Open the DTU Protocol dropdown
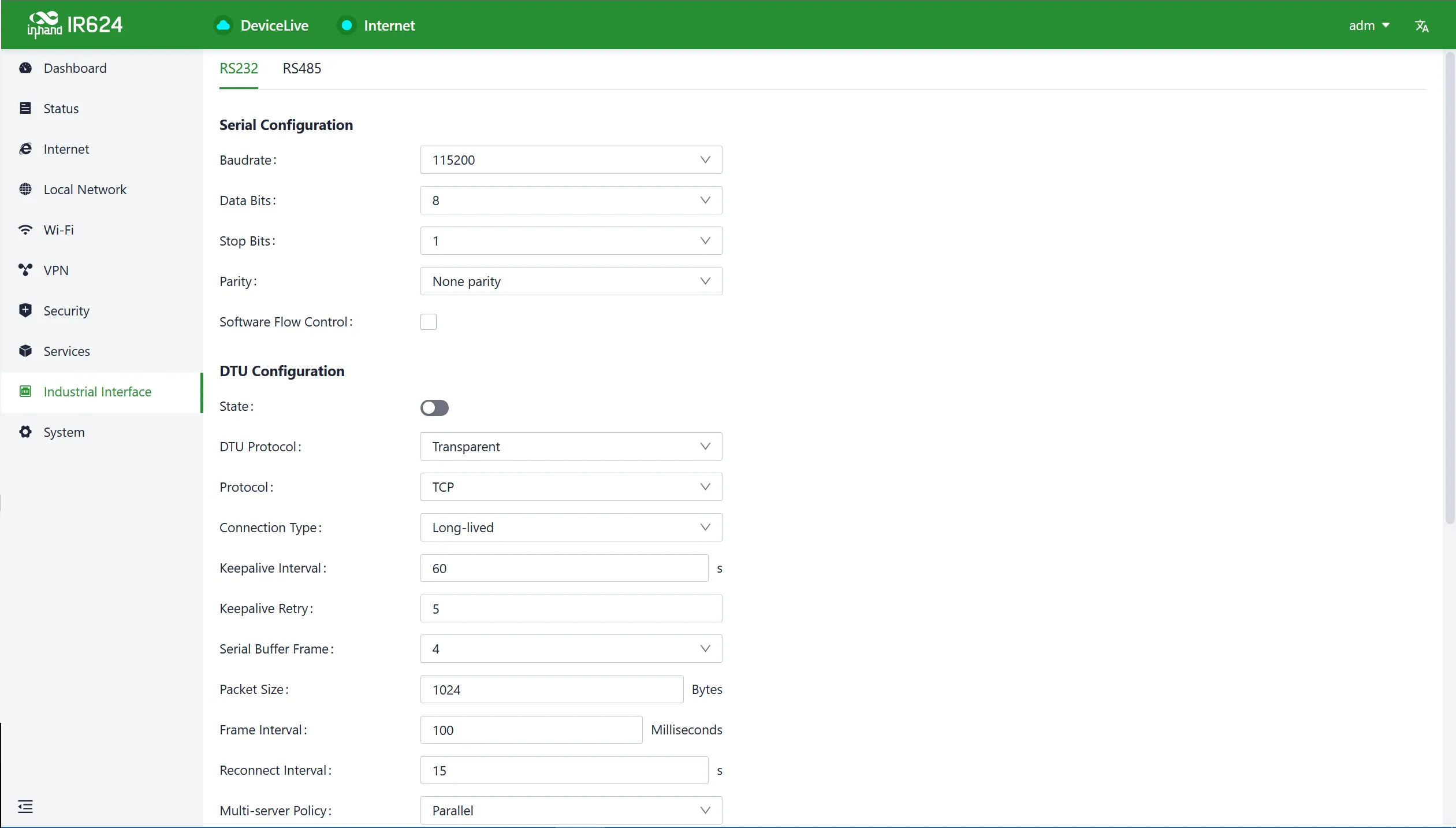Screen dimensions: 1456x828 (571, 447)
